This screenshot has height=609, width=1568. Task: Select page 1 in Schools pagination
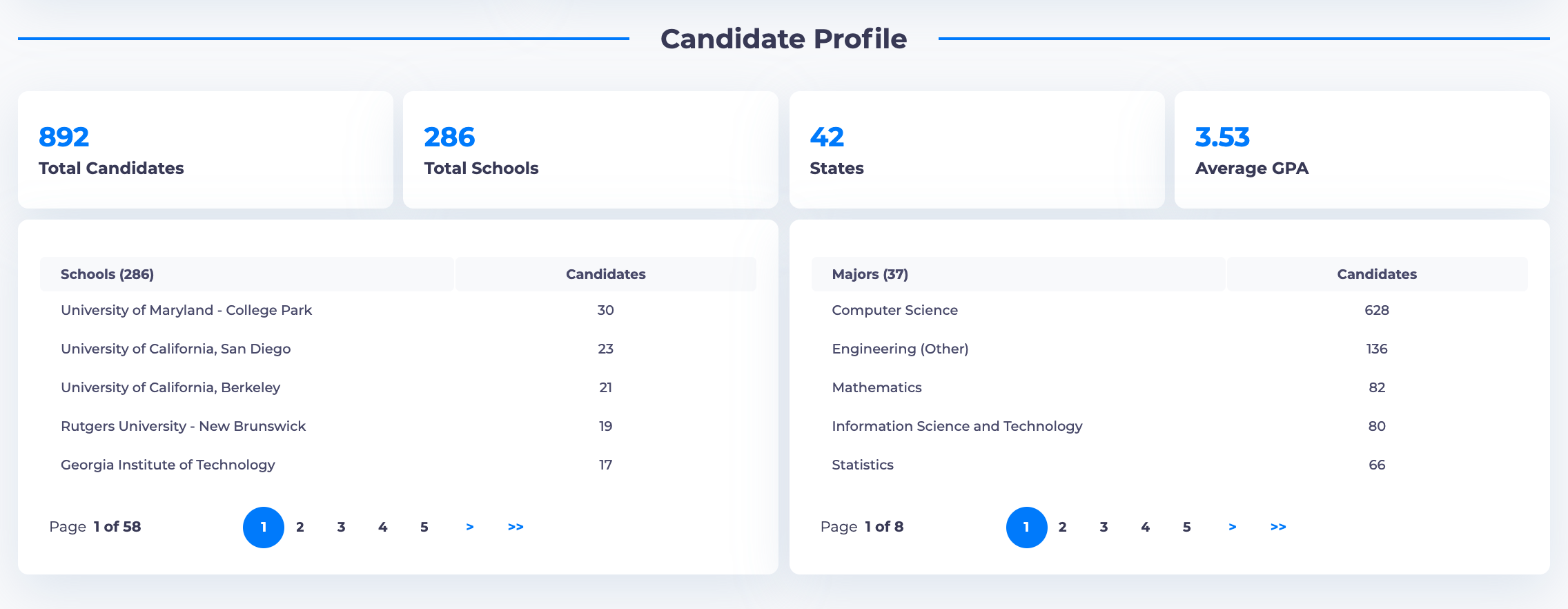click(264, 527)
